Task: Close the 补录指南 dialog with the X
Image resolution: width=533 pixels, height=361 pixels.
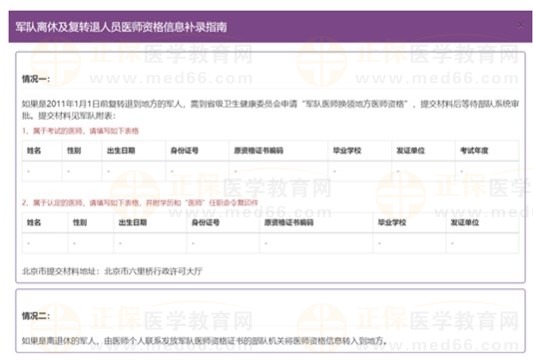Action: 521,25
